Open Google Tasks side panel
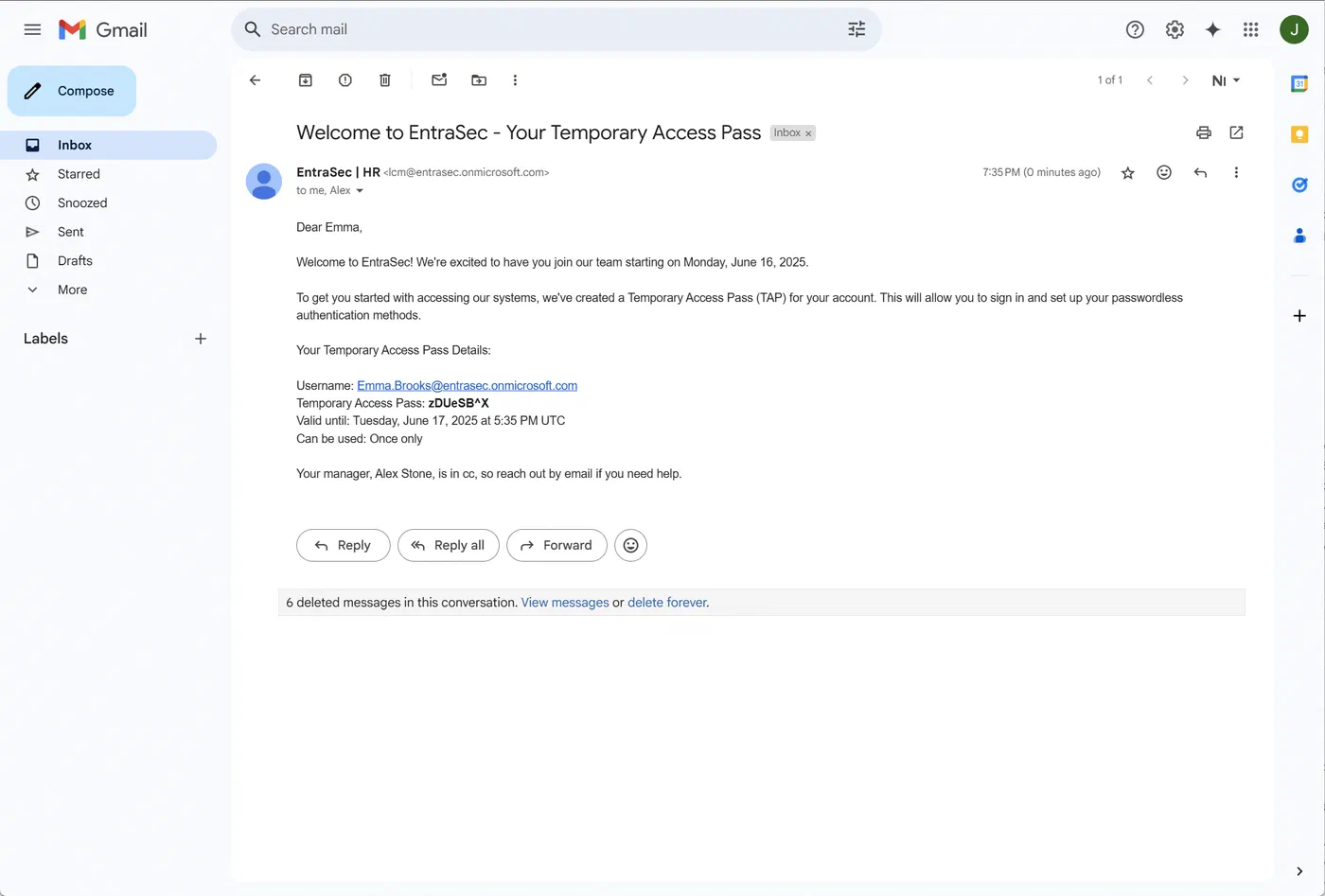 click(1299, 184)
